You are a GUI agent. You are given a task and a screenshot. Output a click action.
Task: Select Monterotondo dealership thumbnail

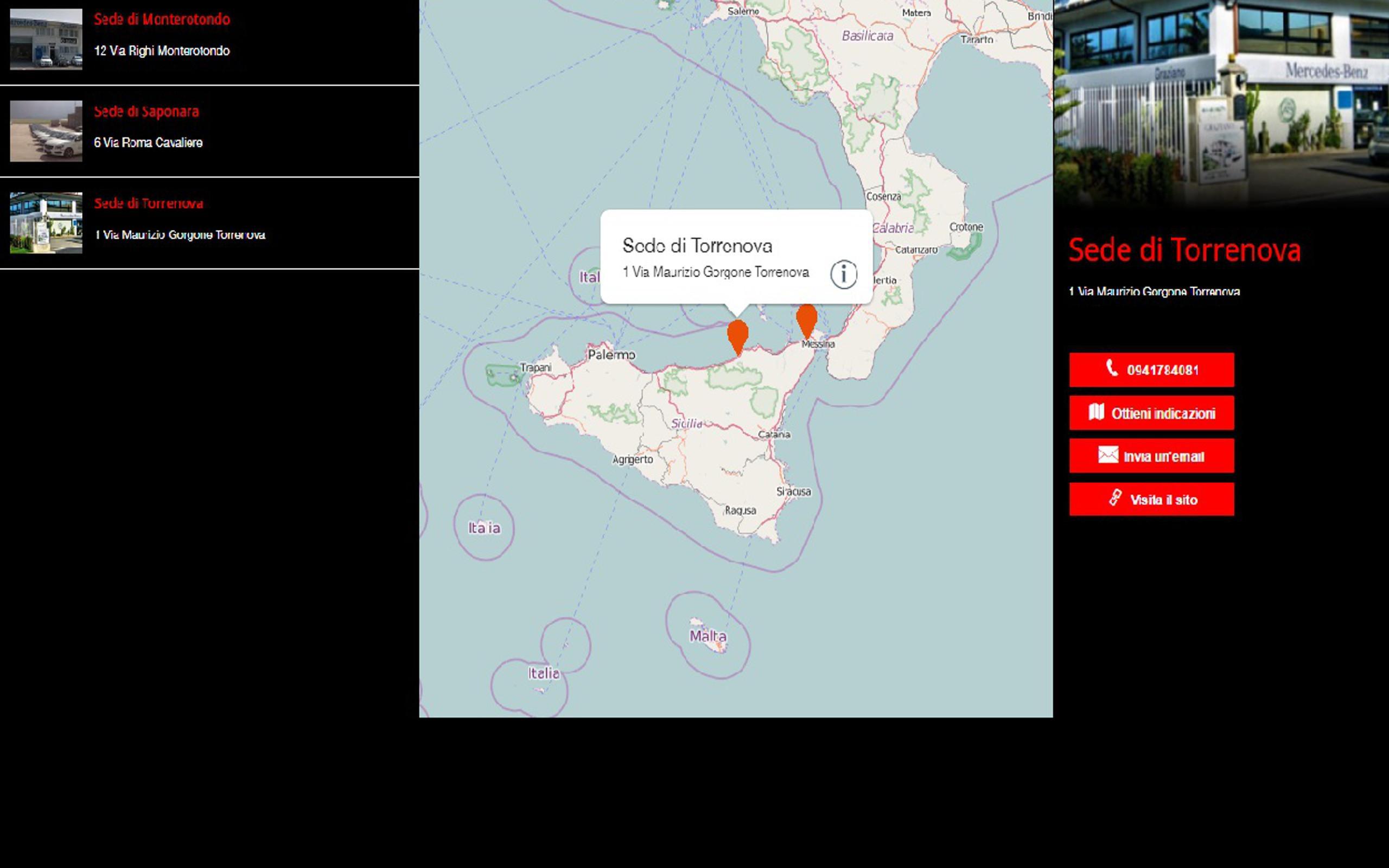point(46,39)
